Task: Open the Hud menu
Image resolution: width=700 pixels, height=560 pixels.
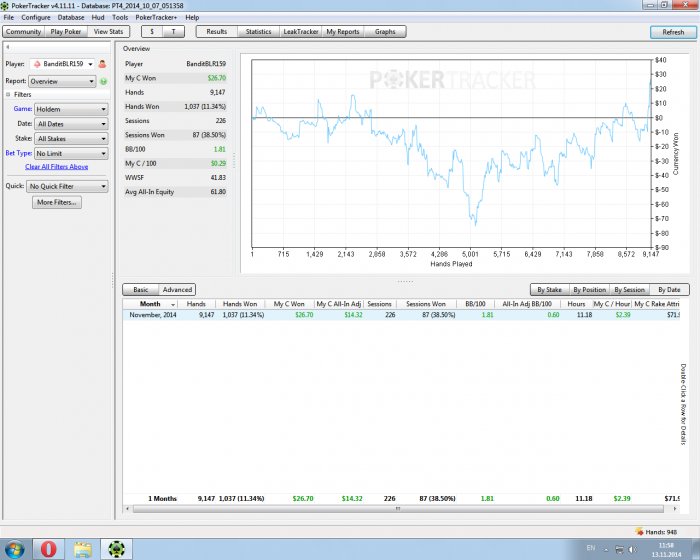Action: click(97, 17)
